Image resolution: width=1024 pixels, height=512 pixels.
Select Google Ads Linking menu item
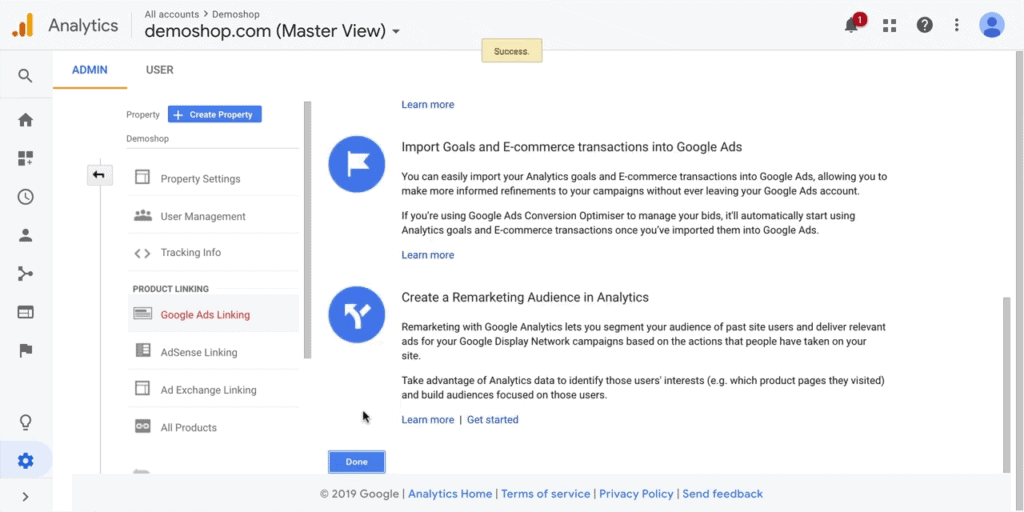tap(214, 314)
